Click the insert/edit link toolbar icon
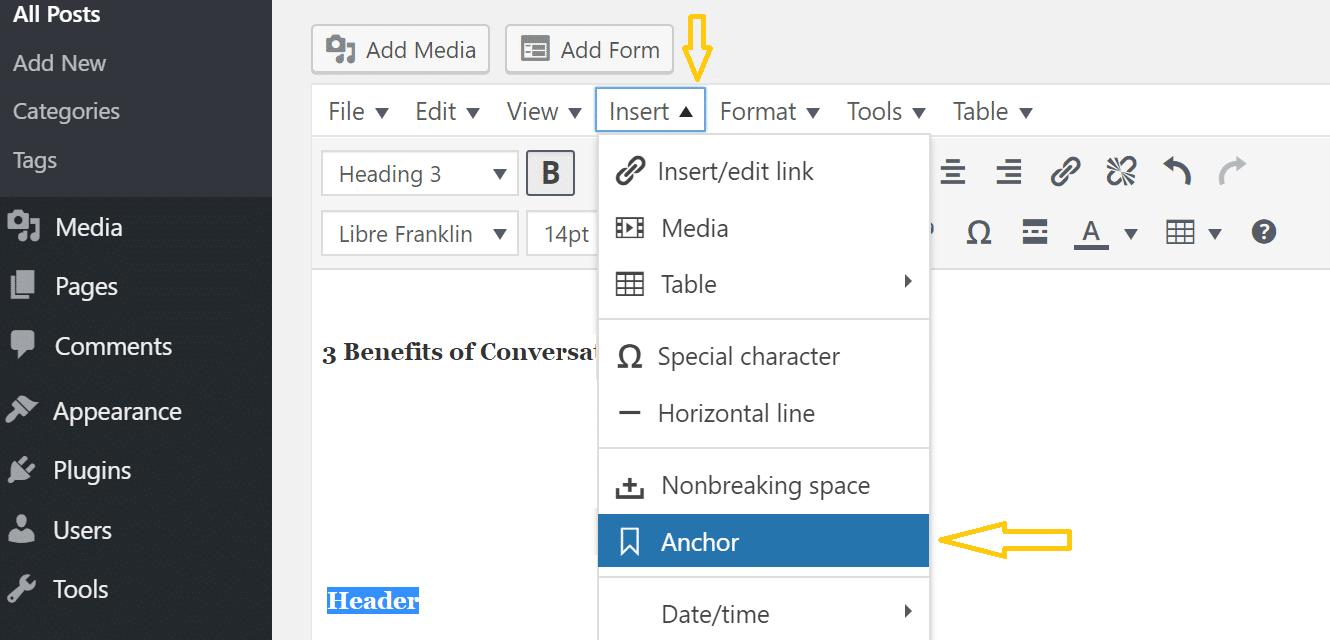 click(1065, 172)
